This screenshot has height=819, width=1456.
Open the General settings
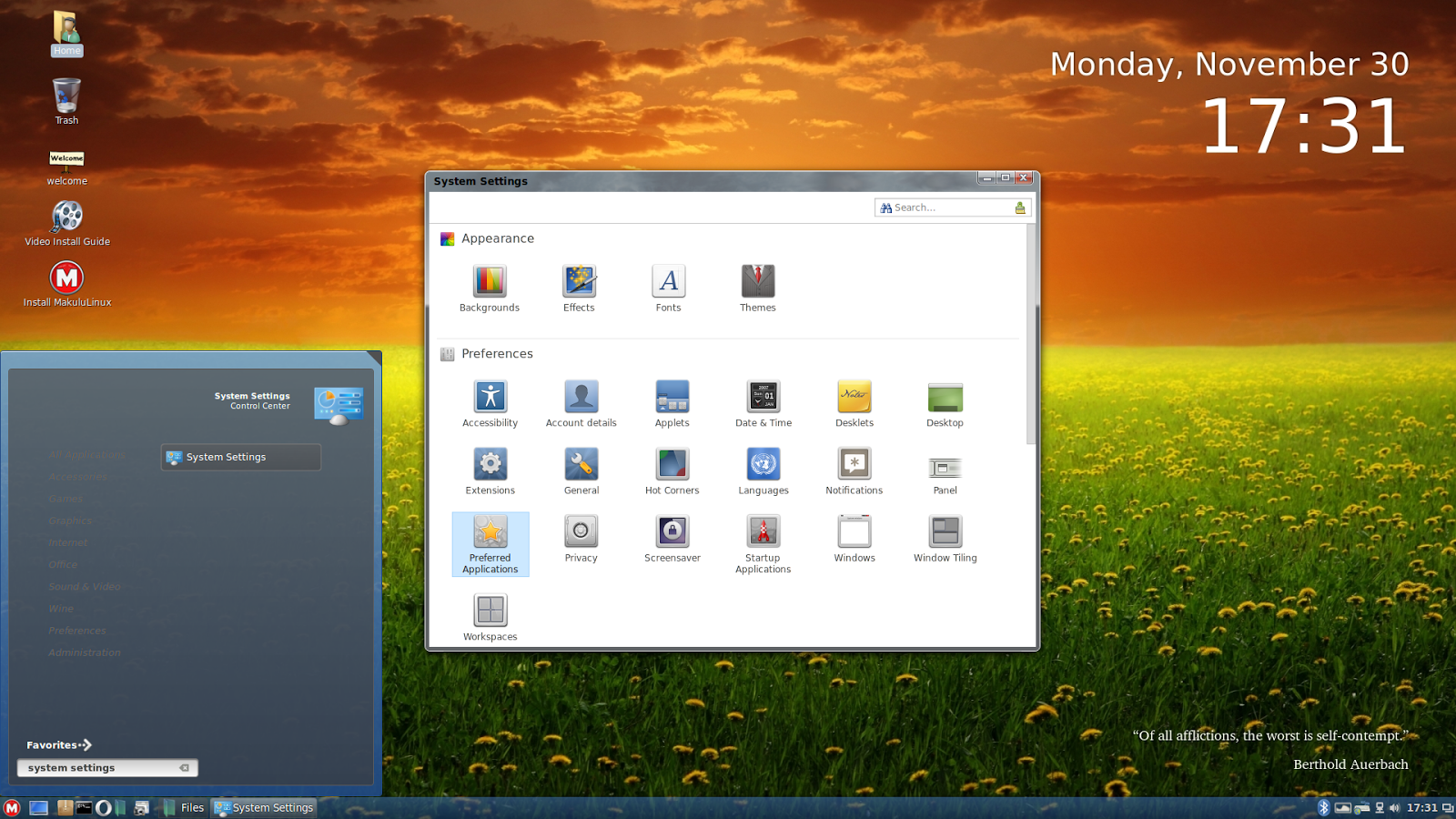[581, 471]
